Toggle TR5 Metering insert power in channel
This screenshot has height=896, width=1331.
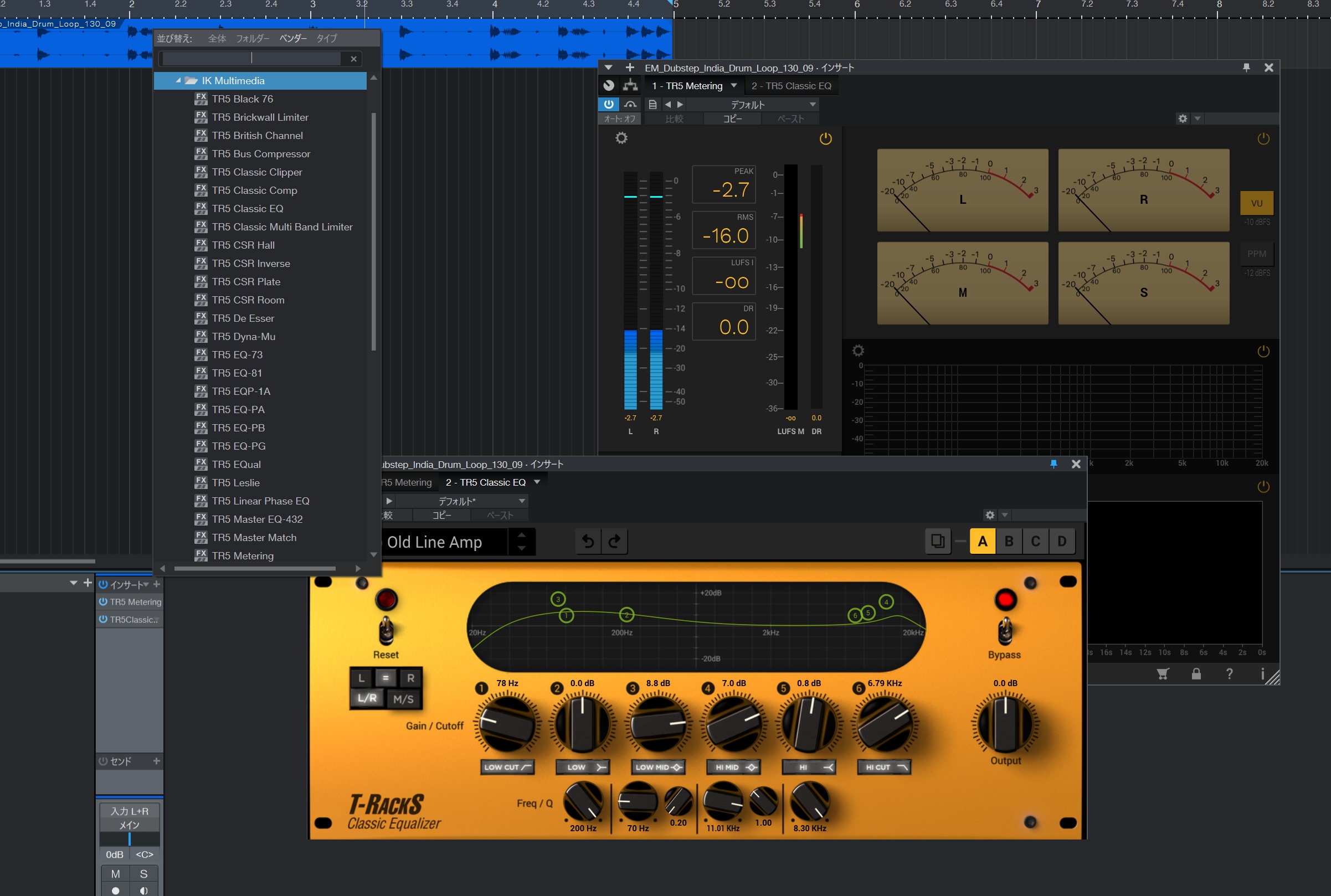(104, 602)
